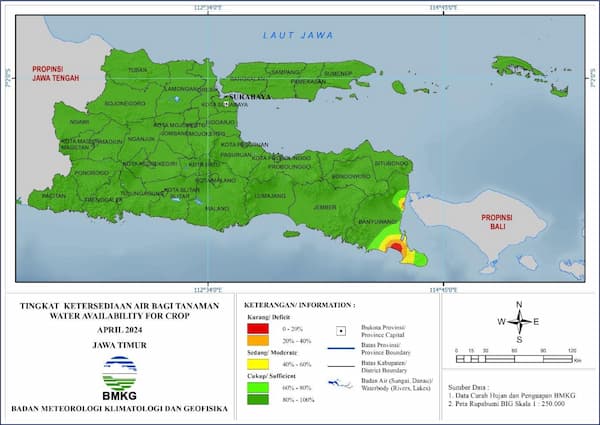
Task: Click the Peta Rupabumi BIG Skala source line
Action: click(507, 404)
